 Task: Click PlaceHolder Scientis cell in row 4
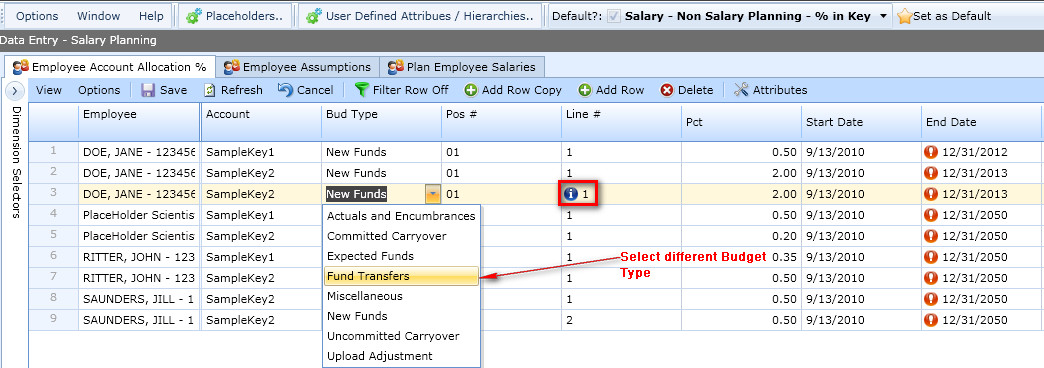point(139,215)
